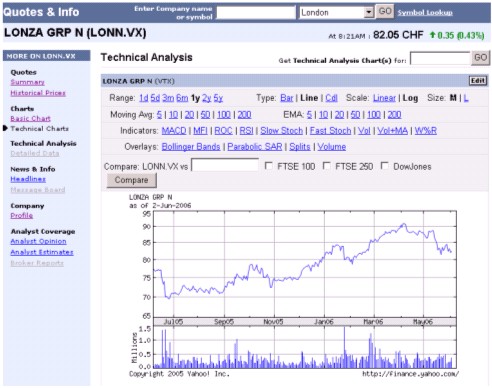Set the range to 6m
This screenshot has height=388, width=492.
point(182,98)
